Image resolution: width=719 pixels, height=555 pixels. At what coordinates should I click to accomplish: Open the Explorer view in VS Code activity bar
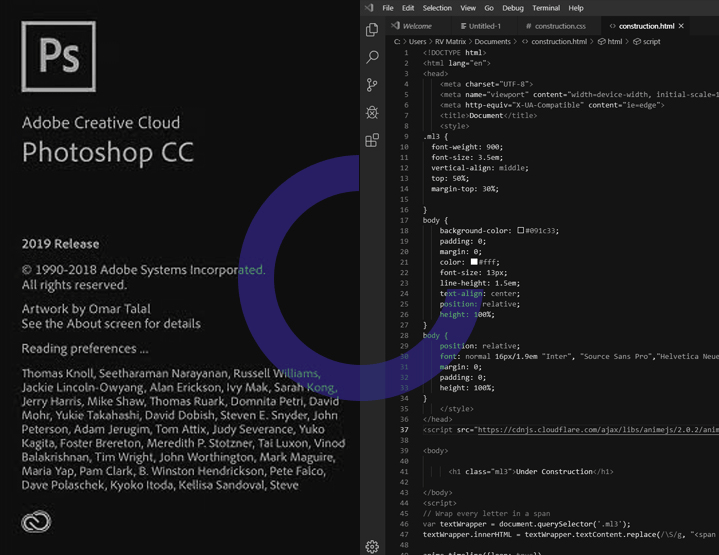372,30
